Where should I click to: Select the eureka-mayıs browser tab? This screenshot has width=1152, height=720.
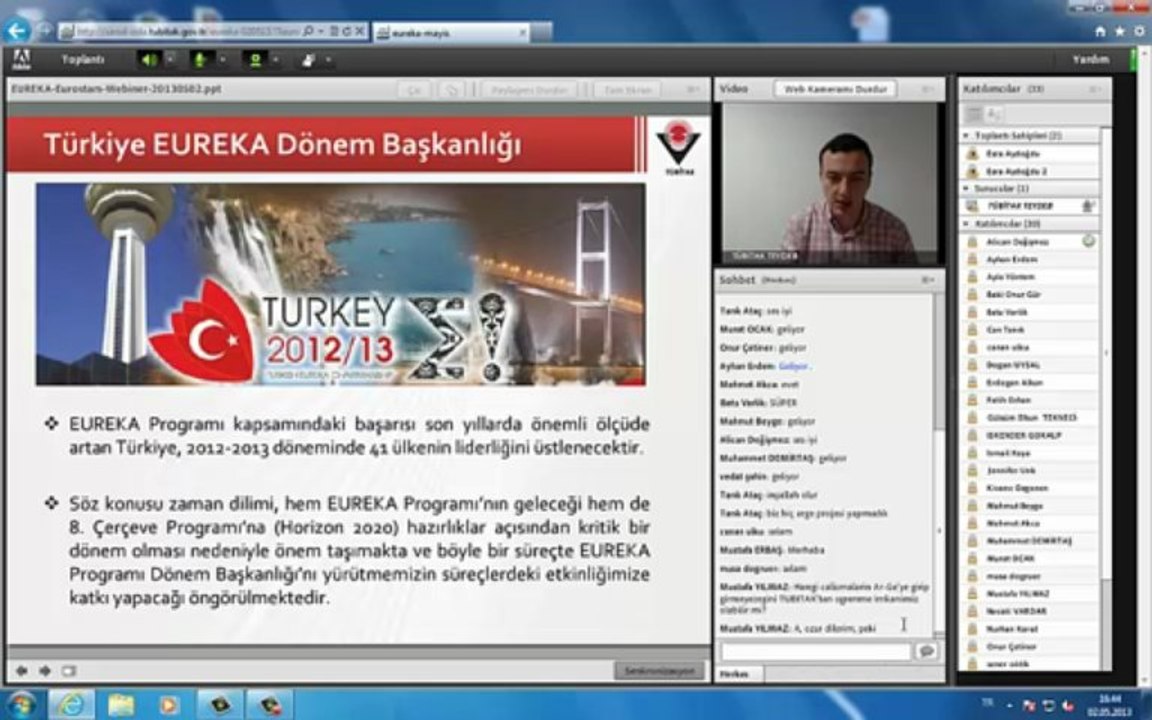tap(450, 32)
